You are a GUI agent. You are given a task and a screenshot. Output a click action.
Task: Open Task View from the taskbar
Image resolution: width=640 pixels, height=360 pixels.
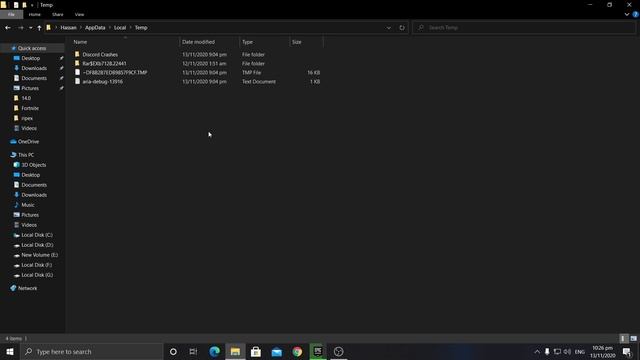click(193, 351)
